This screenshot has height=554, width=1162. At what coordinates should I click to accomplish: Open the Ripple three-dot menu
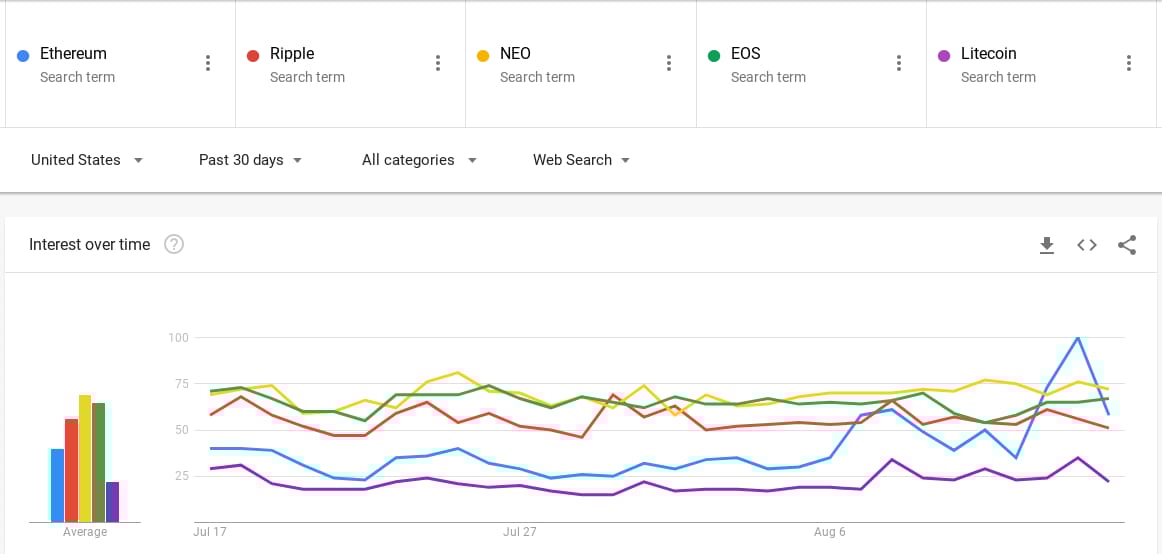[438, 63]
